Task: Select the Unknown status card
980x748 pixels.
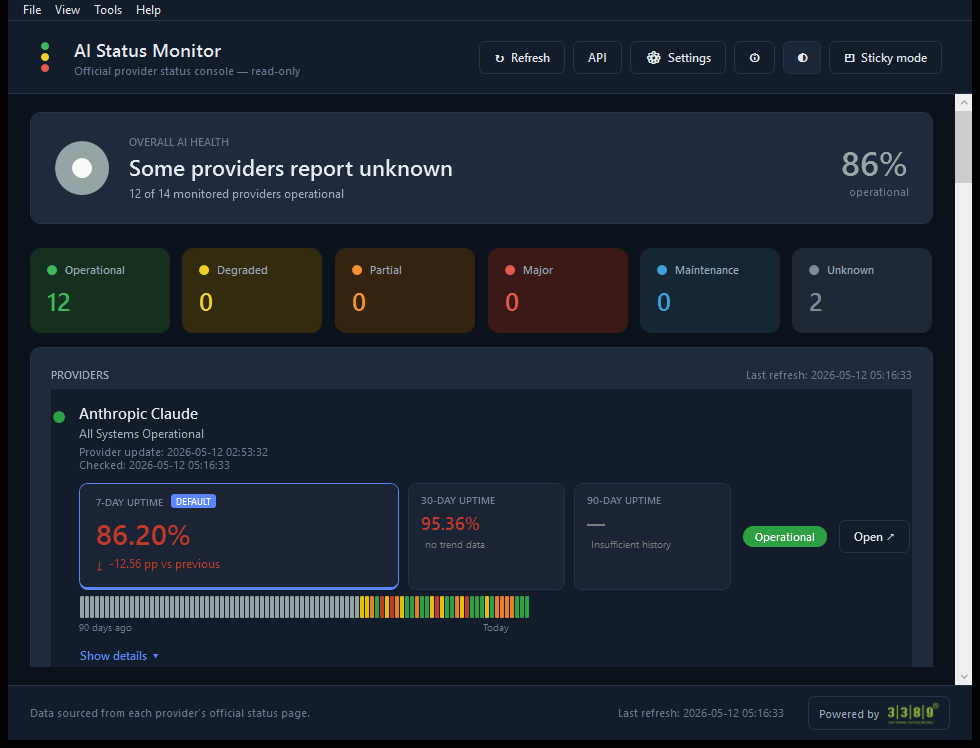Action: pos(862,291)
